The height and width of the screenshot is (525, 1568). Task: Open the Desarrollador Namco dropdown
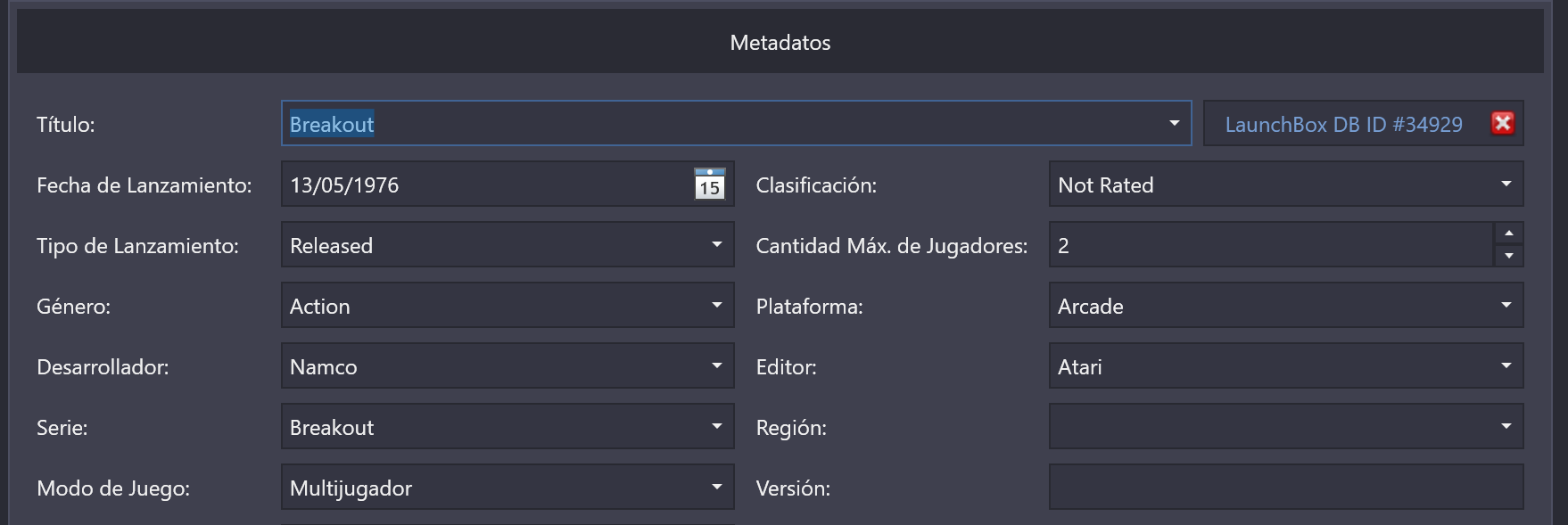click(x=716, y=365)
